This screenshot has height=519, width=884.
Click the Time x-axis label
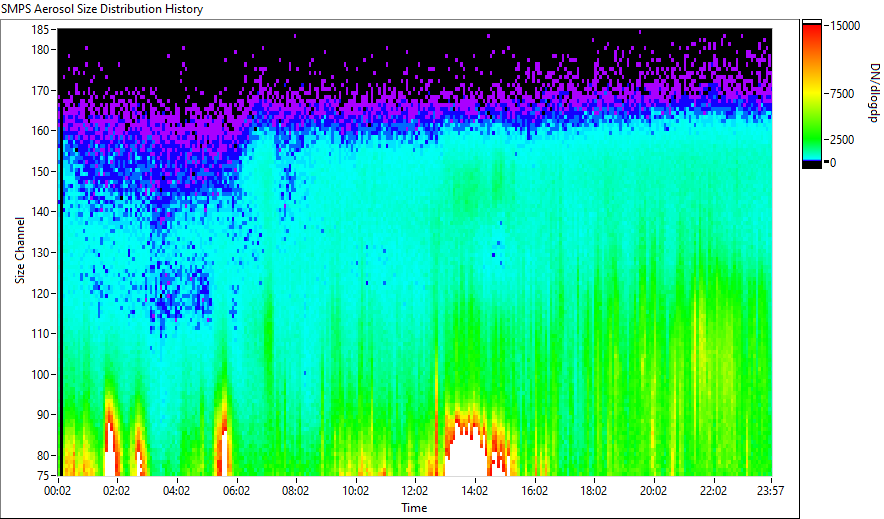pyautogui.click(x=414, y=508)
